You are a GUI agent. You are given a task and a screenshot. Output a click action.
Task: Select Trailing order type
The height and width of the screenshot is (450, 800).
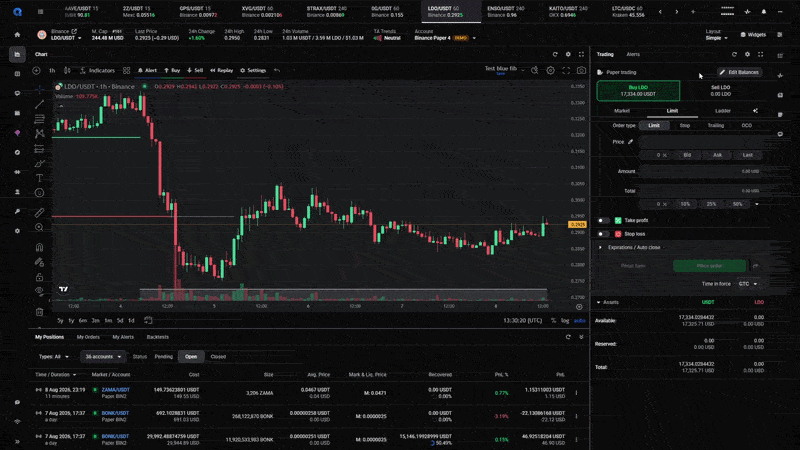point(715,126)
